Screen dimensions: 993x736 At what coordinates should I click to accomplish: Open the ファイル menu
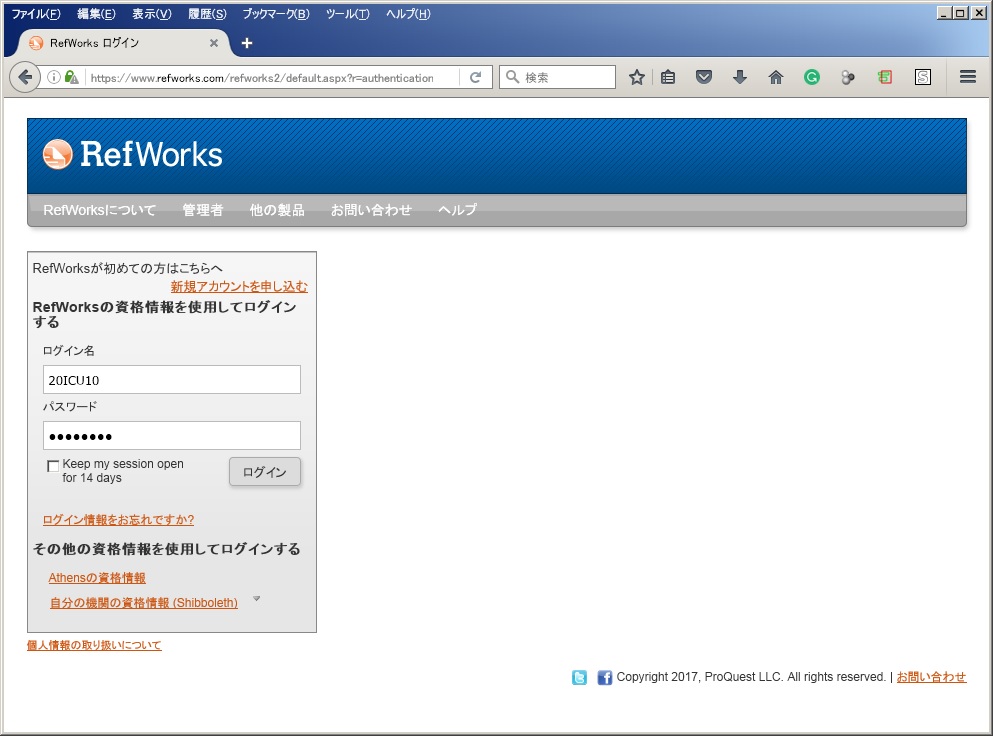(36, 13)
